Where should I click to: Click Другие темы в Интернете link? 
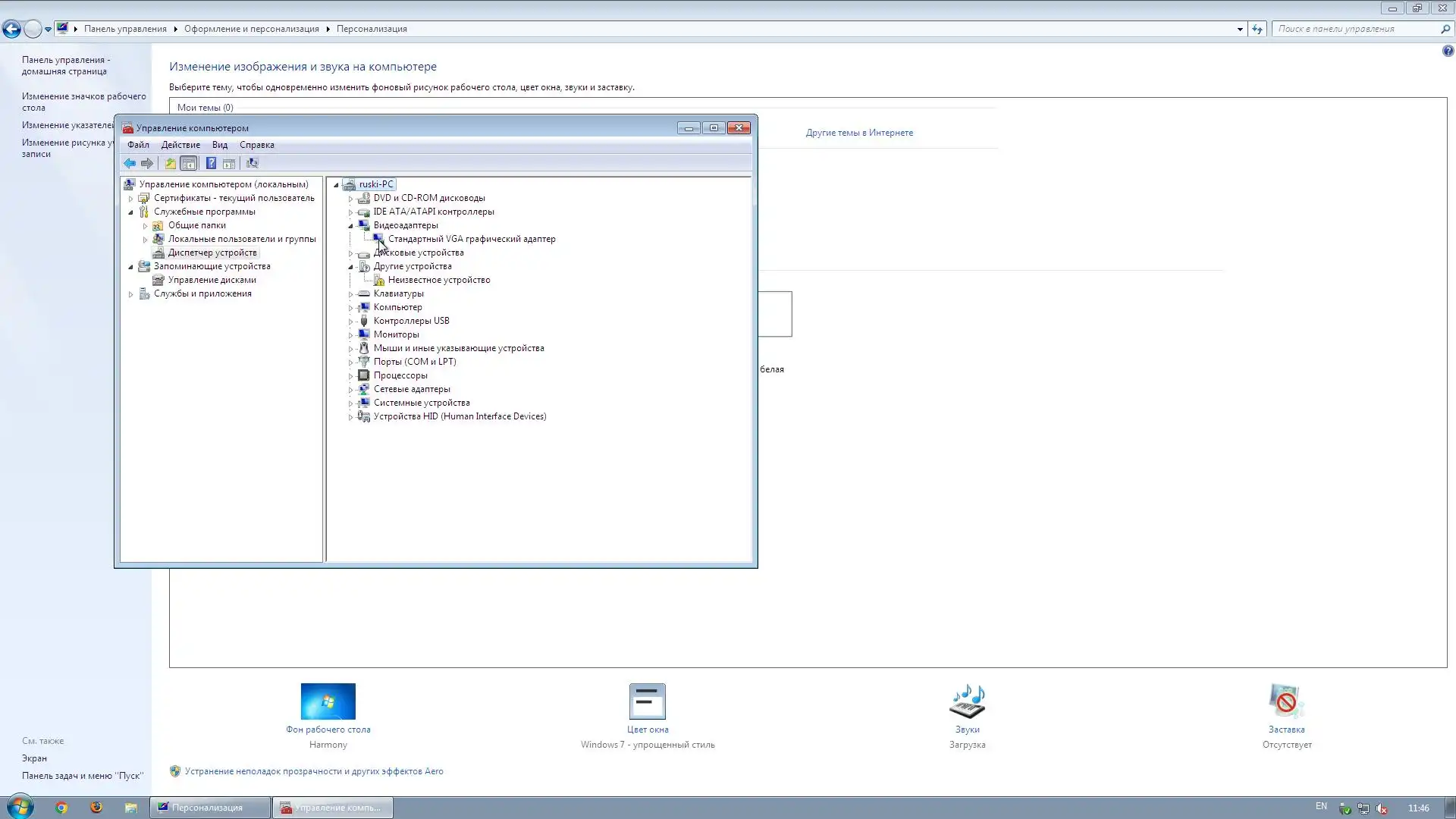(858, 133)
